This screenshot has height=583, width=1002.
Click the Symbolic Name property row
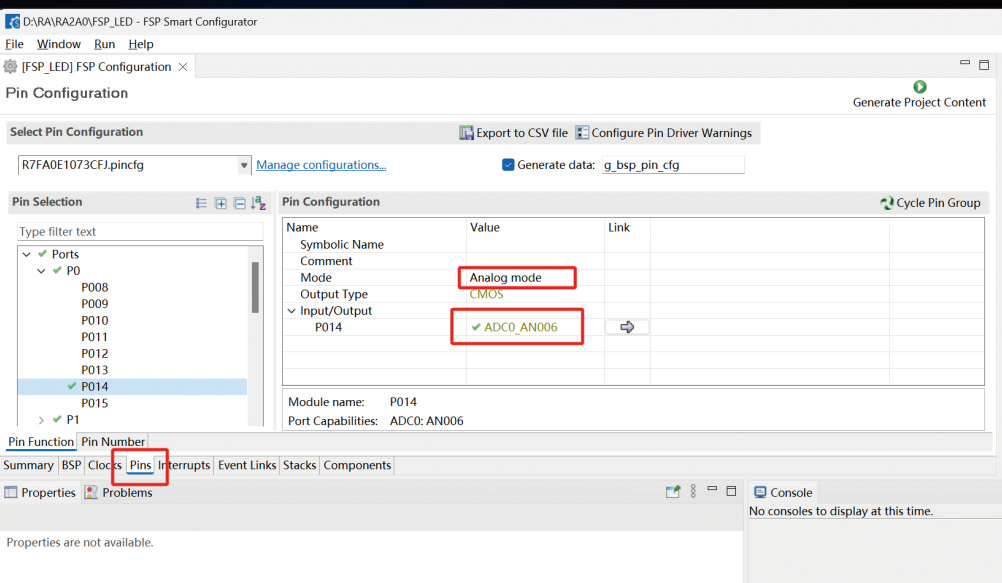point(633,244)
